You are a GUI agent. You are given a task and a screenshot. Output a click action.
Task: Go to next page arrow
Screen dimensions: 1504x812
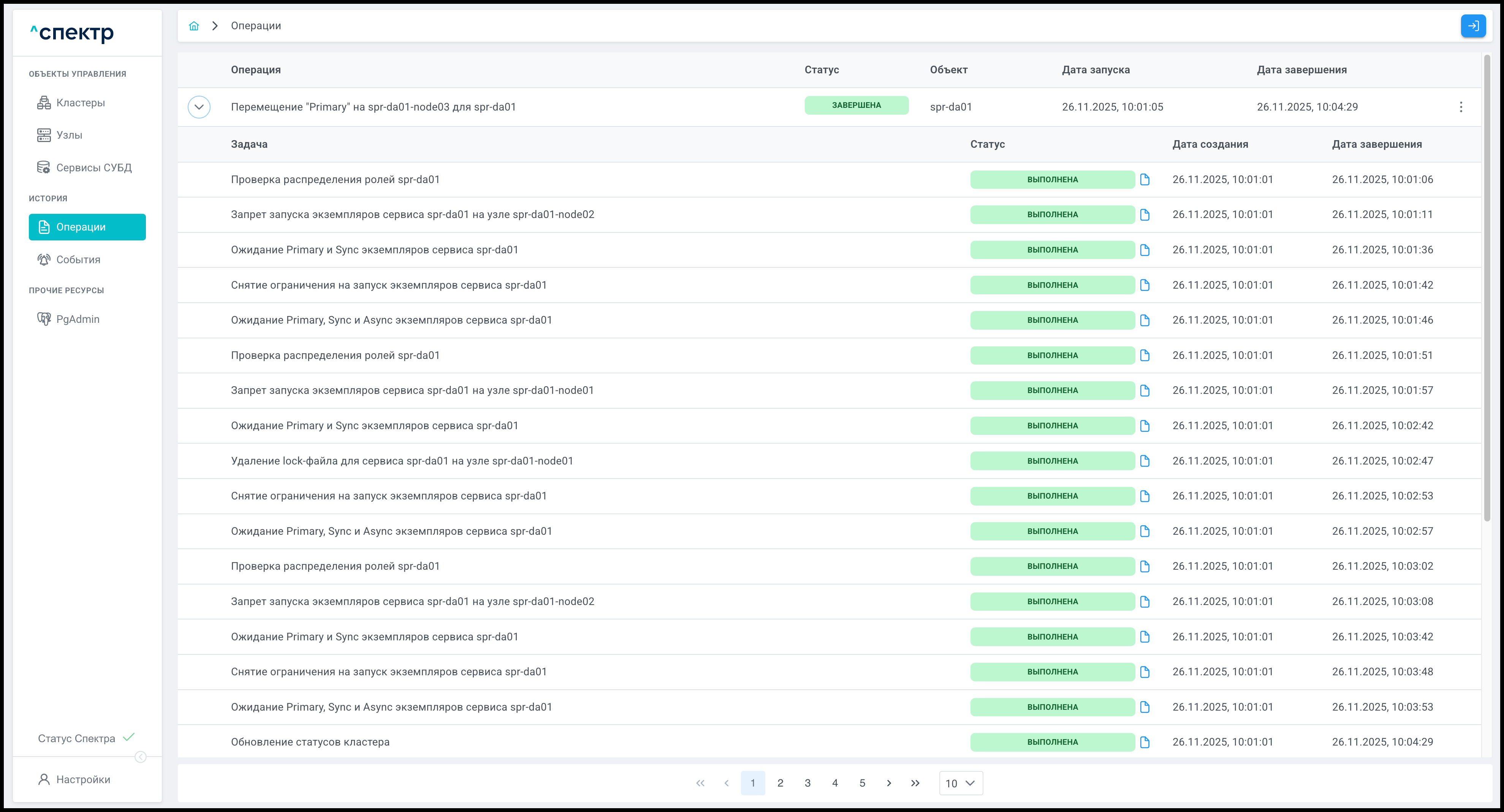889,784
